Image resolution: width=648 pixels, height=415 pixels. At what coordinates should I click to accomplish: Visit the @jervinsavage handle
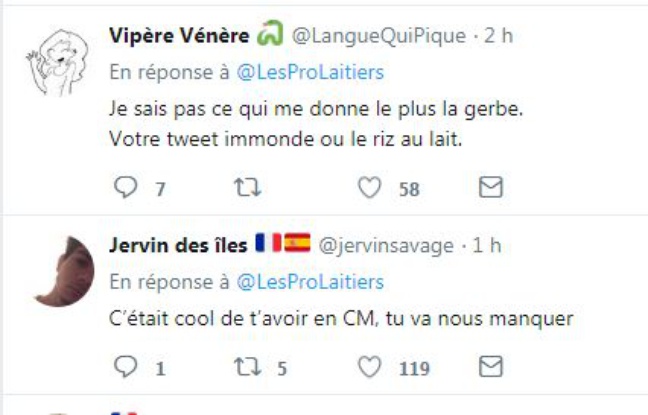pyautogui.click(x=385, y=244)
